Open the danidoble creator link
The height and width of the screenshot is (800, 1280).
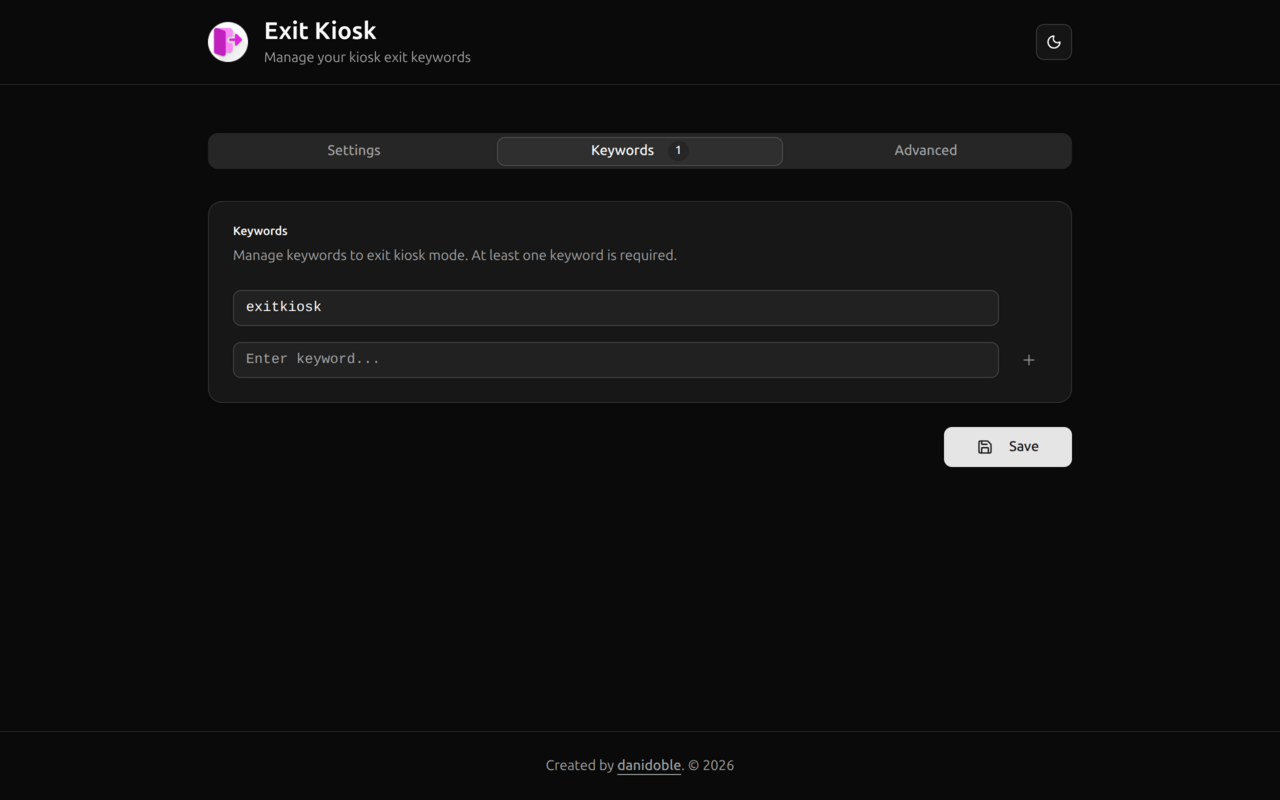(649, 766)
